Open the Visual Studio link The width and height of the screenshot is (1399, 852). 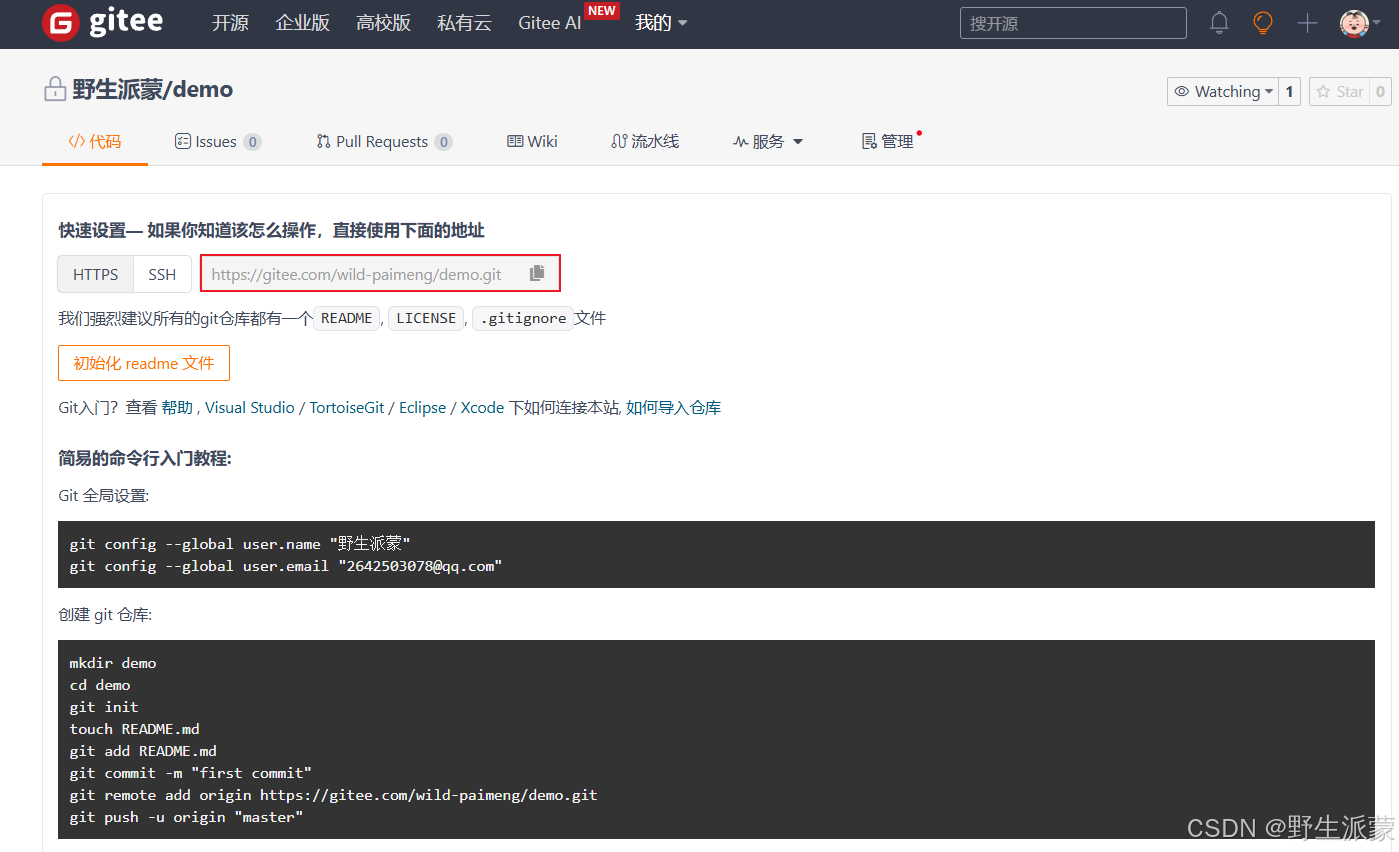[250, 408]
